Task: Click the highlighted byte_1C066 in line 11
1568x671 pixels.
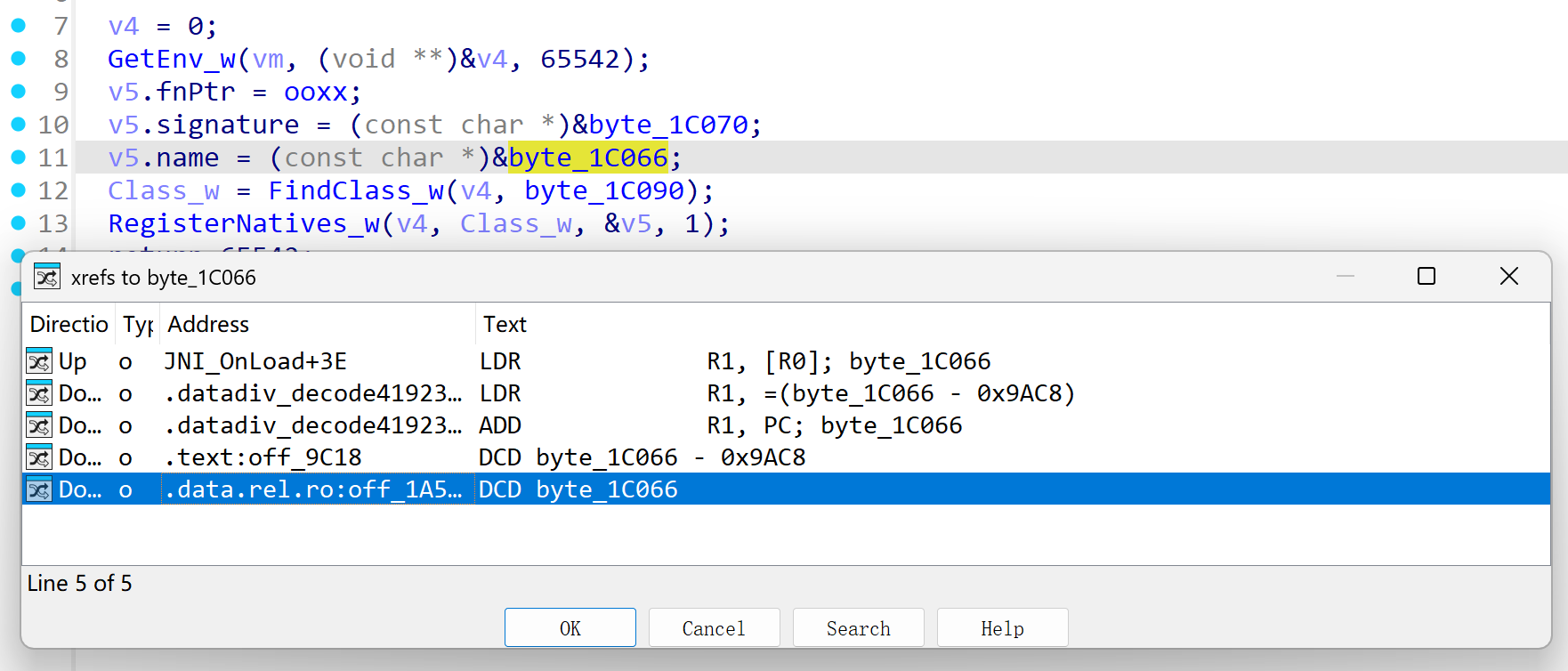Action: [587, 158]
